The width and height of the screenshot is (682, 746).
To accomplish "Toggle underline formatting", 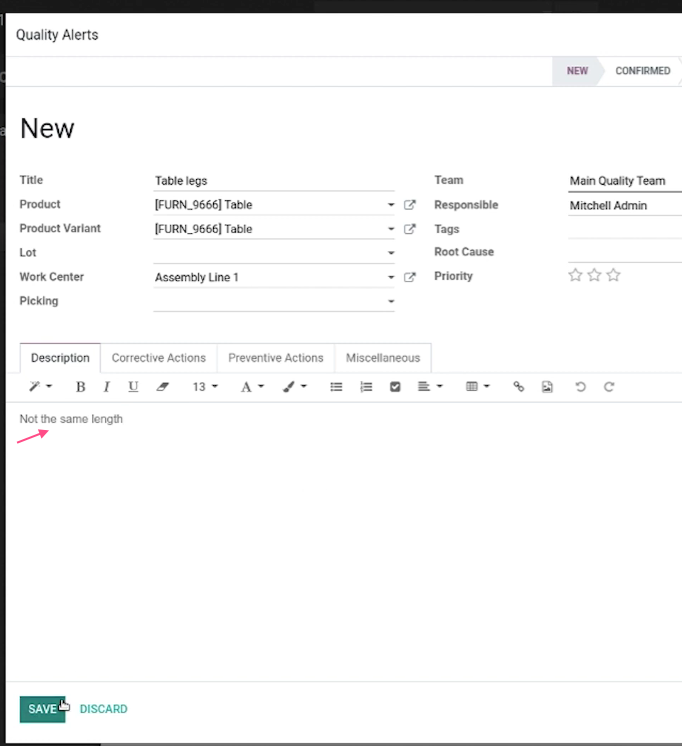I will 133,387.
